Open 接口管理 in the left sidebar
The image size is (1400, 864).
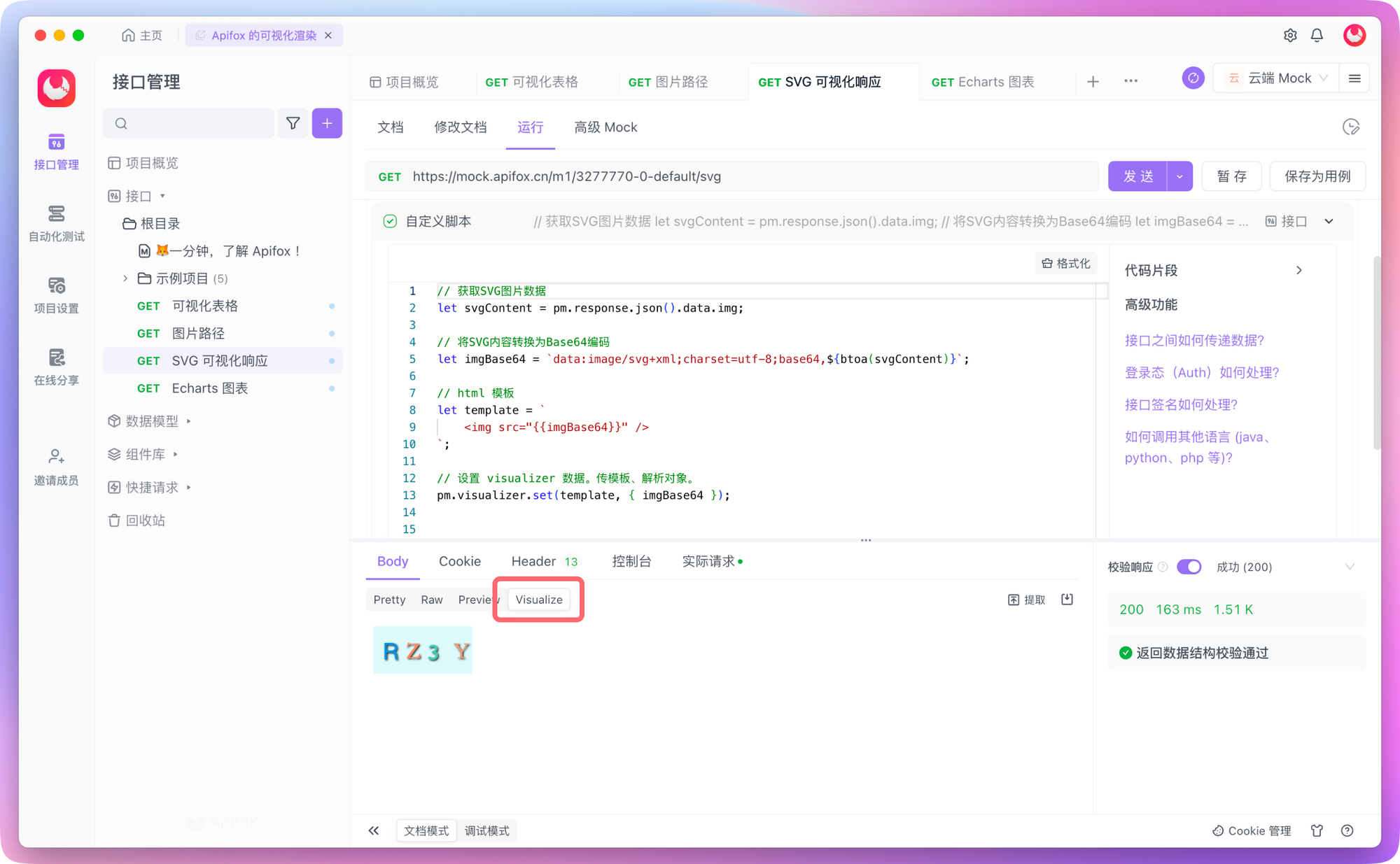[57, 152]
